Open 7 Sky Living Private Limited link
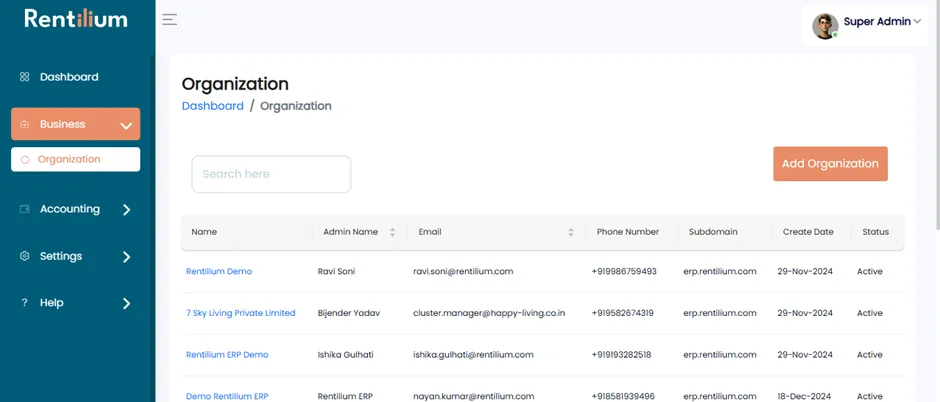The height and width of the screenshot is (402, 940). pyautogui.click(x=240, y=313)
